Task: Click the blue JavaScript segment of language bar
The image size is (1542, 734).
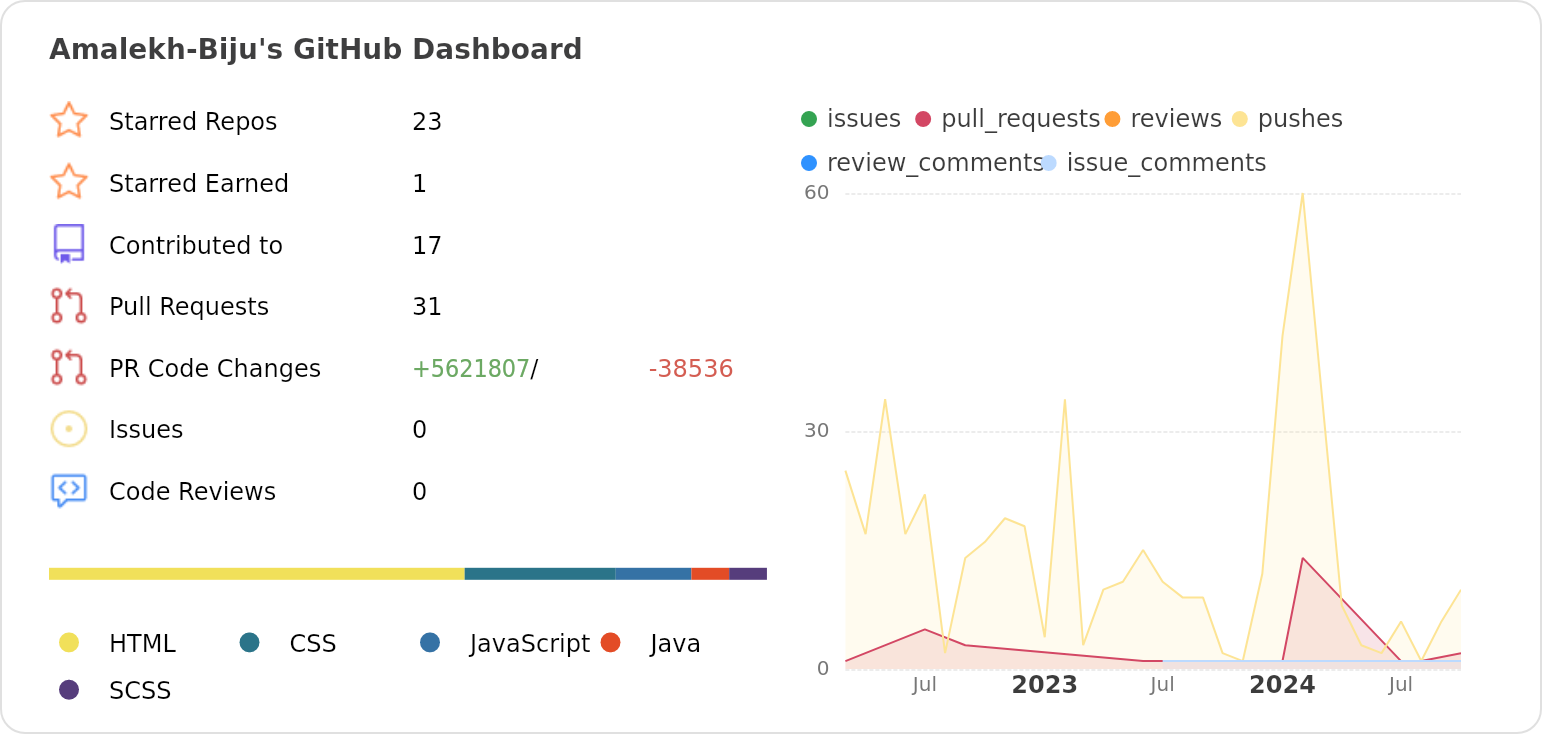Action: 653,574
